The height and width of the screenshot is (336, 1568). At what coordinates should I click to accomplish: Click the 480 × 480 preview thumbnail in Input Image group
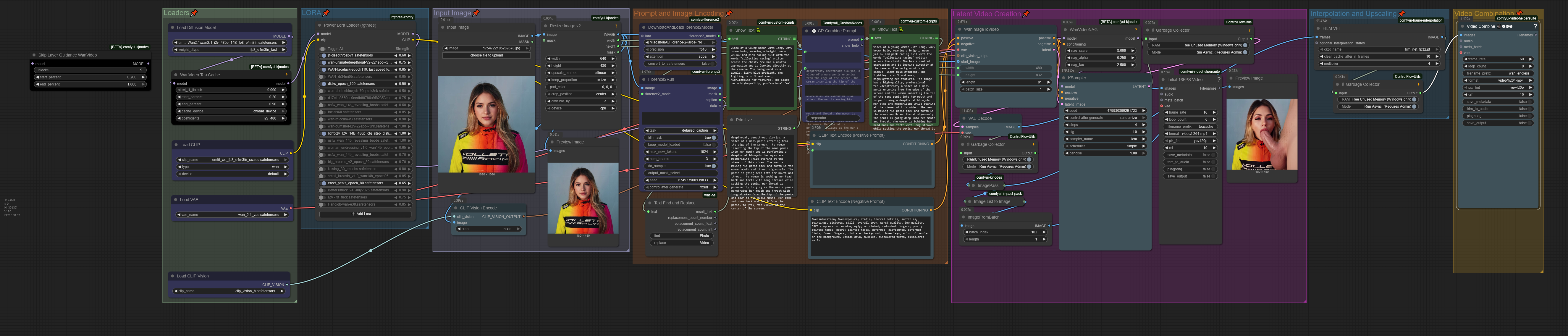(583, 198)
